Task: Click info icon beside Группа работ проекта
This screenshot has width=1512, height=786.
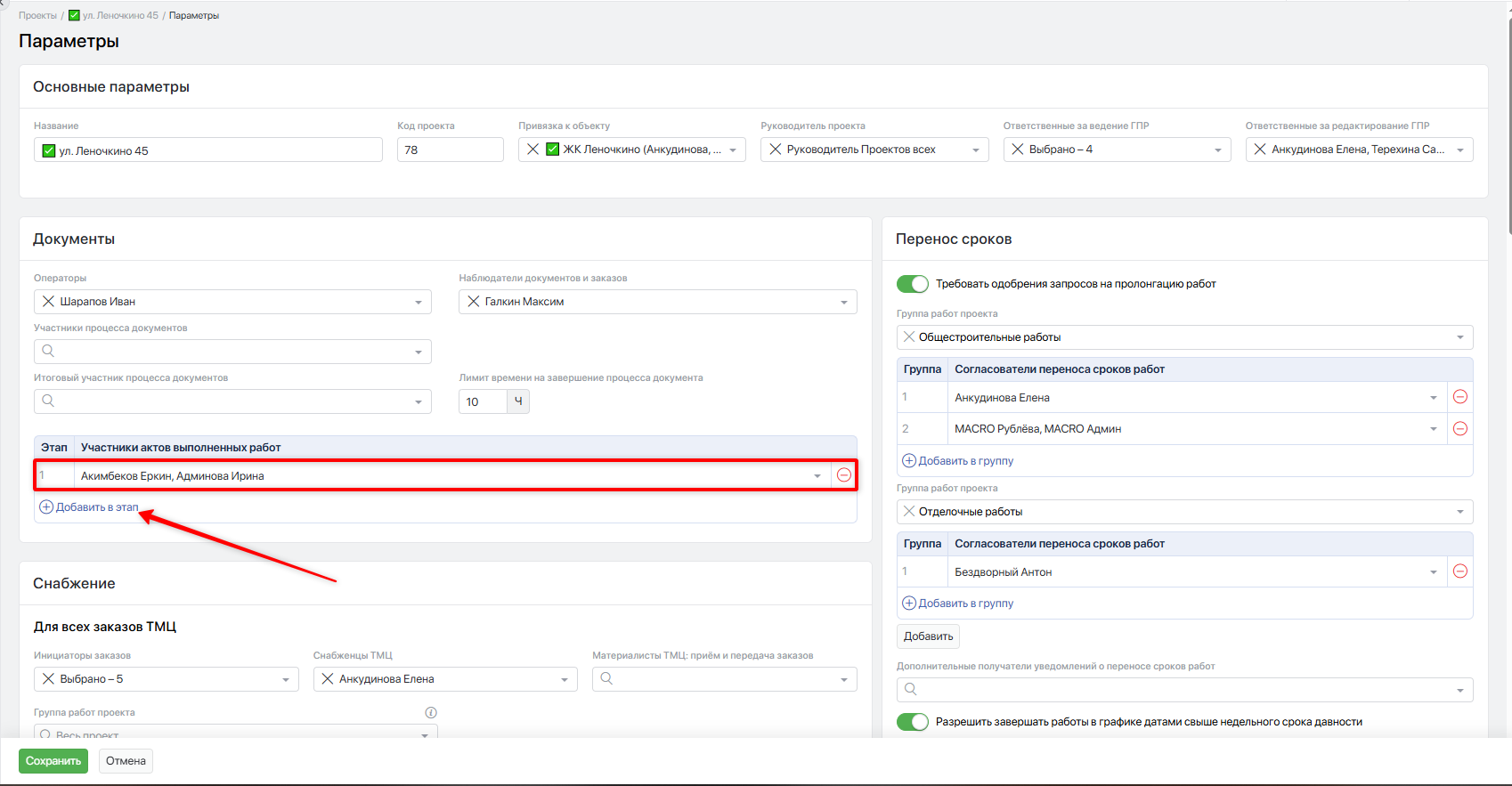Action: [x=431, y=712]
